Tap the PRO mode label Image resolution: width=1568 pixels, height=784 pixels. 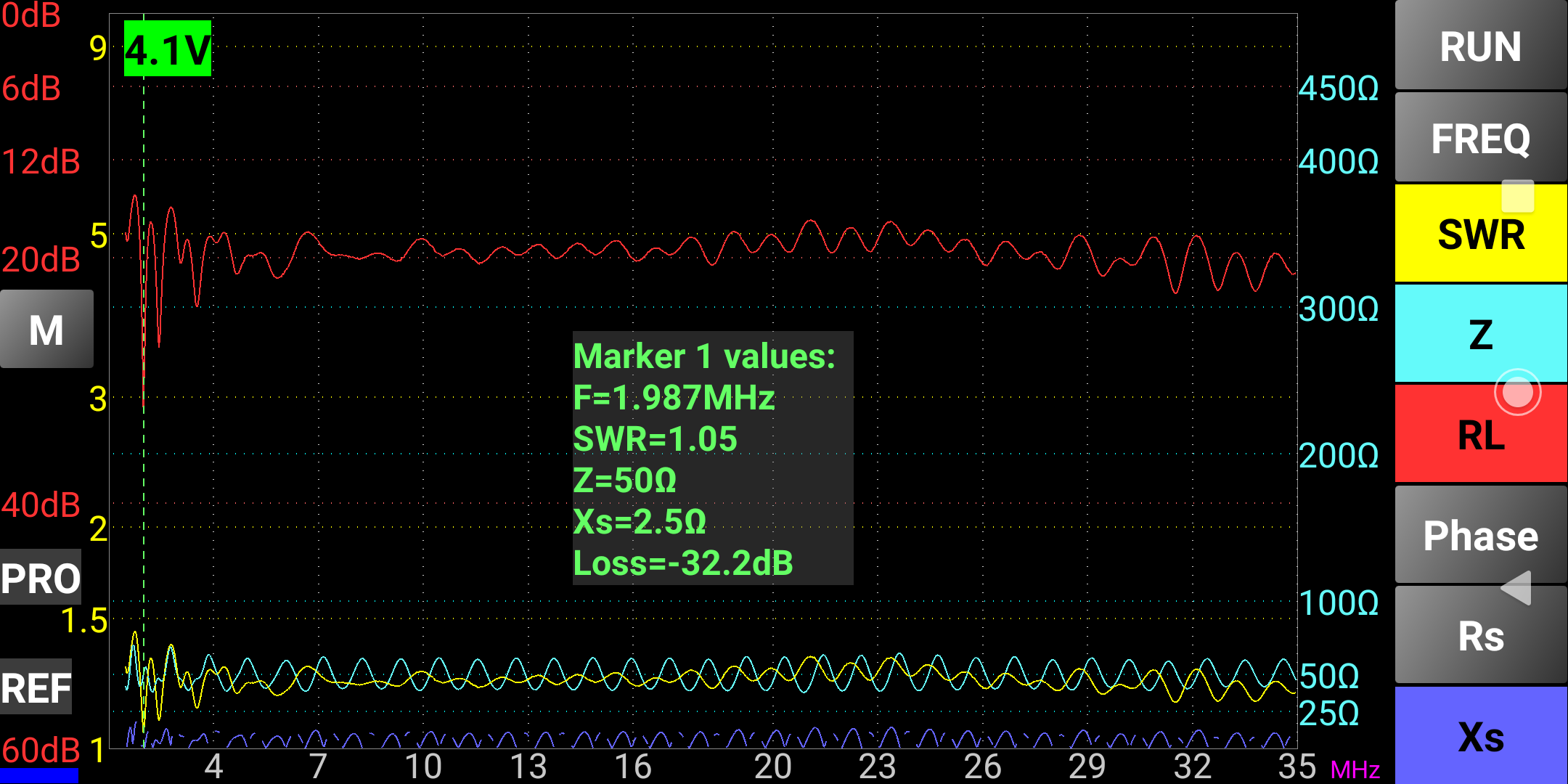tap(41, 579)
